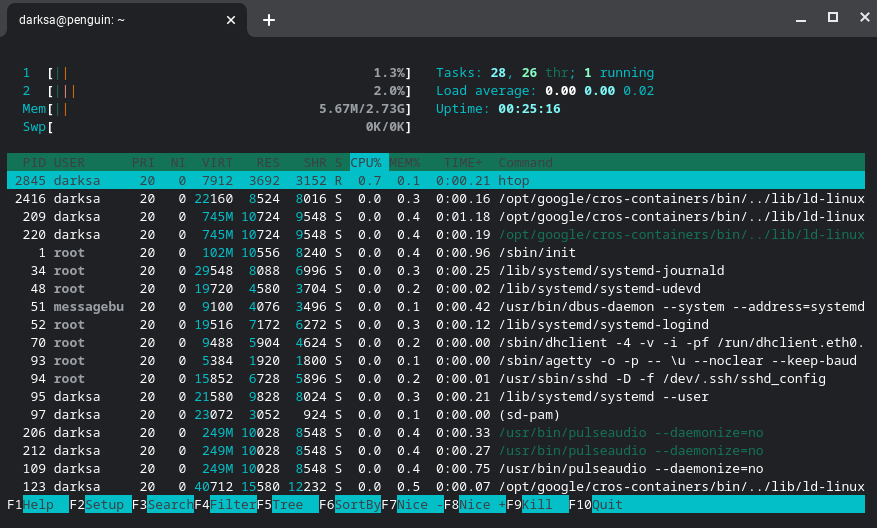Minimize the terminal window
The height and width of the screenshot is (528, 877).
(800, 18)
